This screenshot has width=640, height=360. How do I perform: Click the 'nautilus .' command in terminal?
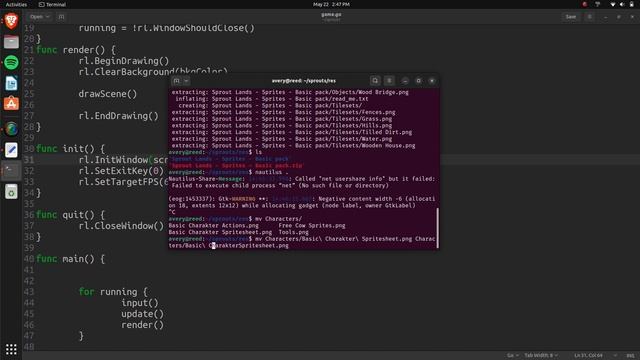272,172
